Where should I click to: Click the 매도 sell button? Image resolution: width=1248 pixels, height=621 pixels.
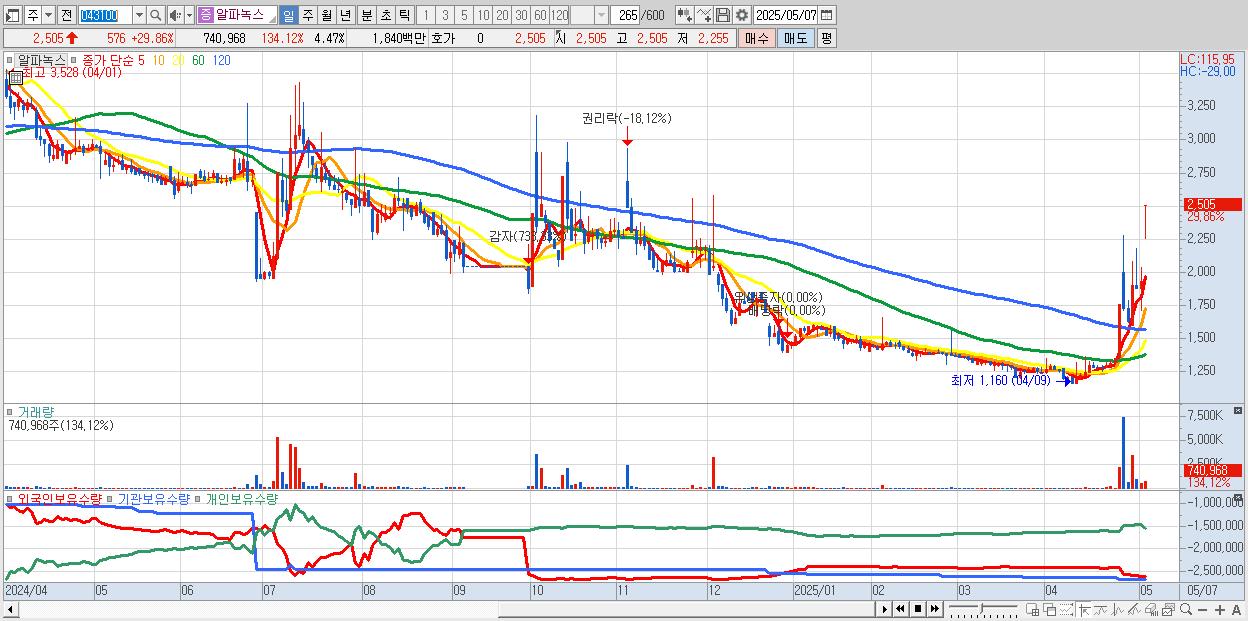point(795,38)
